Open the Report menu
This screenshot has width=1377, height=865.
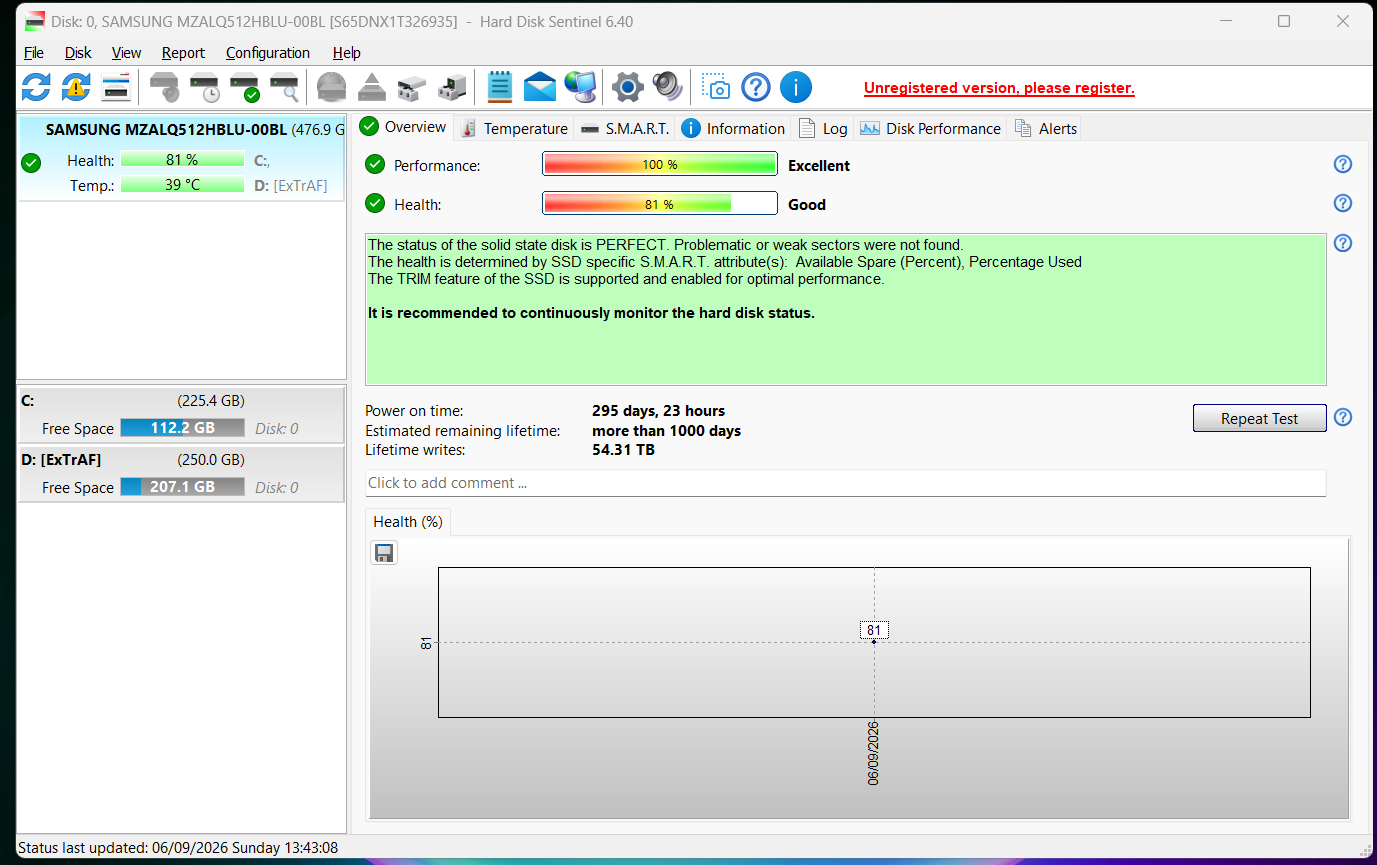click(183, 53)
